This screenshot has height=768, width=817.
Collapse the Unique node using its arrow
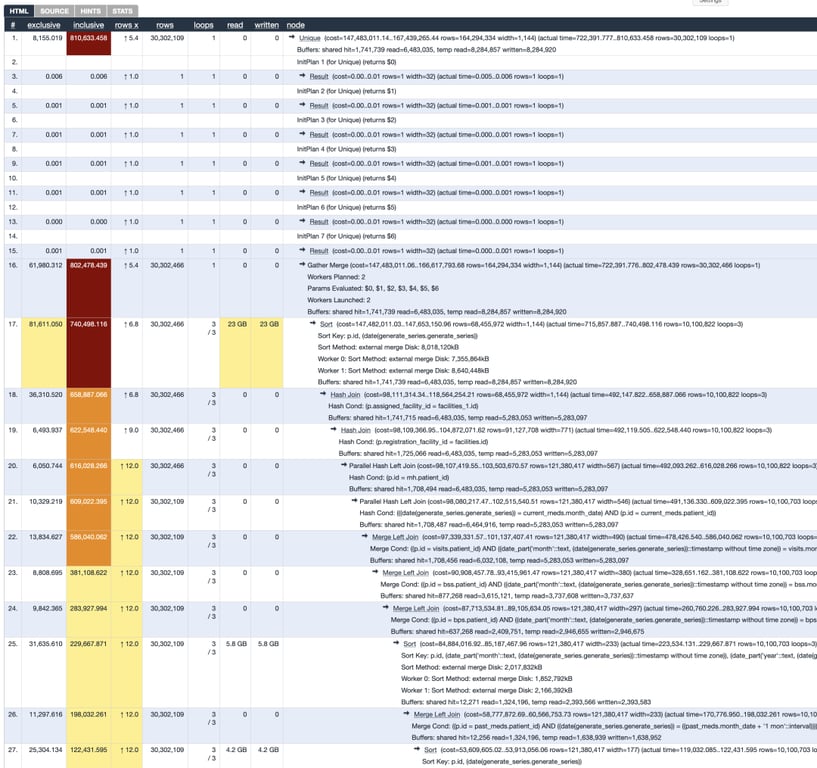point(292,38)
